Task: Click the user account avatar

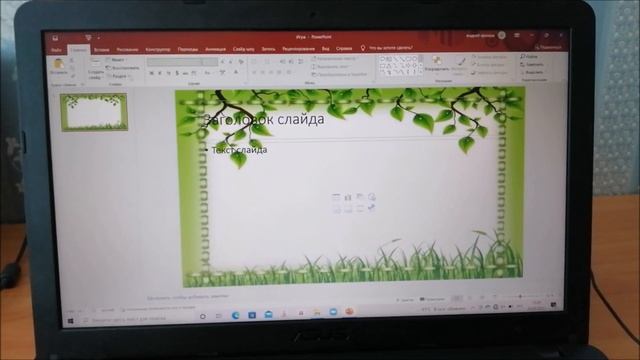Action: pos(502,36)
